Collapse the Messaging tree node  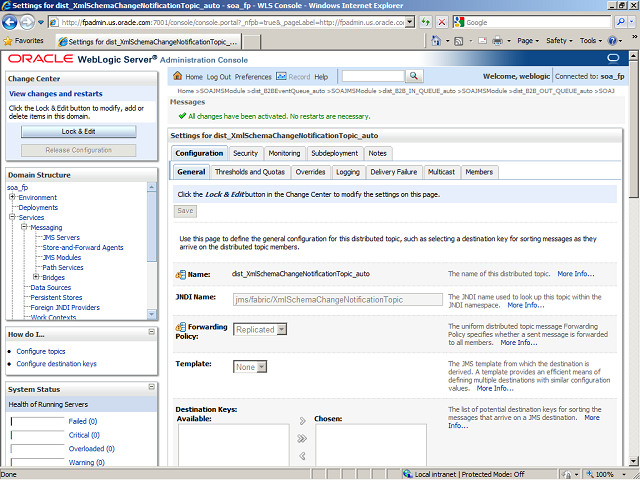click(x=24, y=227)
